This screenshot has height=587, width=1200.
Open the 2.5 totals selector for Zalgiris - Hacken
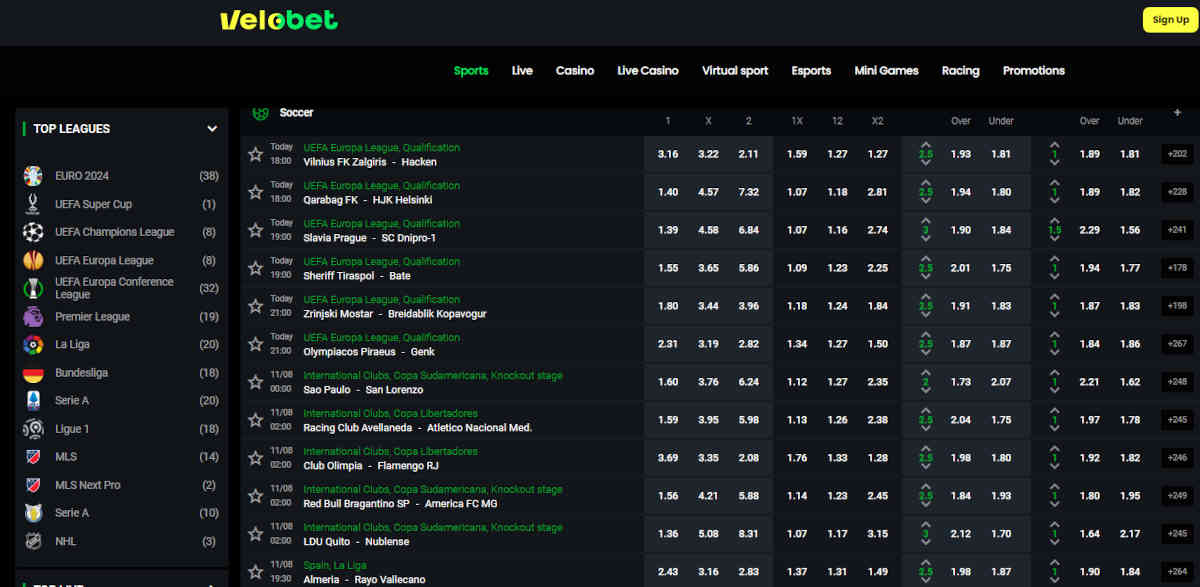click(926, 154)
